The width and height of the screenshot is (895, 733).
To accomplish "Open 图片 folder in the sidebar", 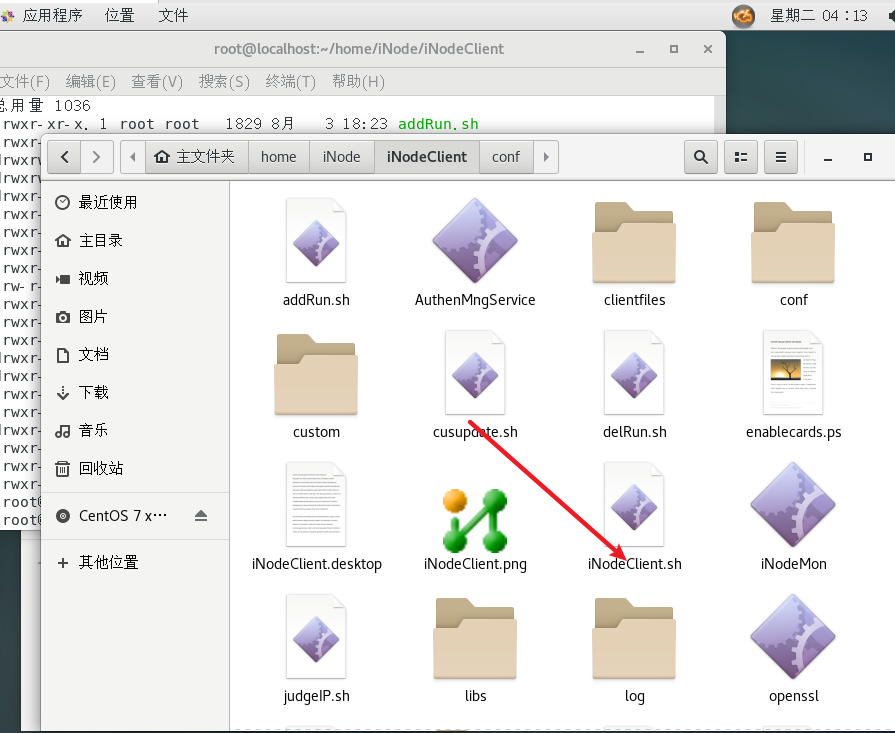I will pos(135,316).
